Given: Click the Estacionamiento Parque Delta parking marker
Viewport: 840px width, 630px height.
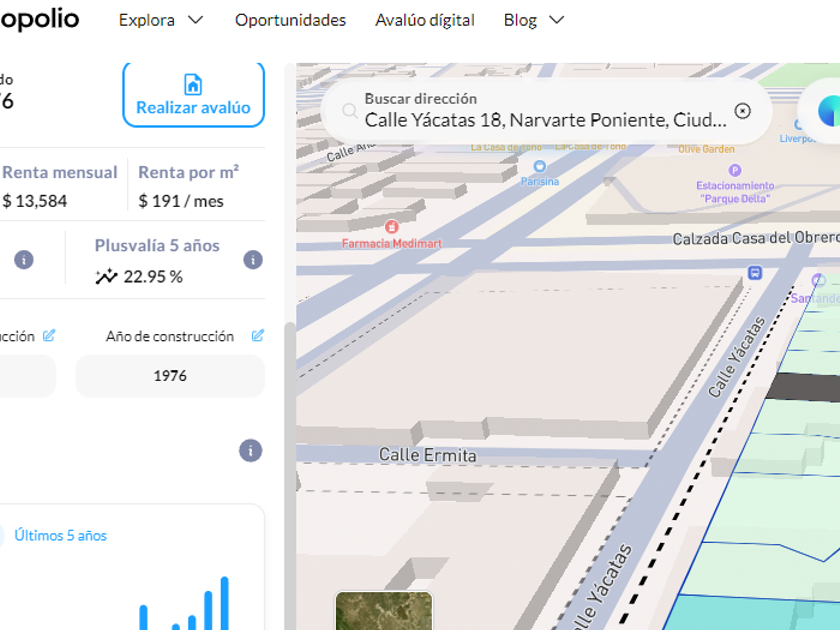Looking at the screenshot, I should (735, 170).
